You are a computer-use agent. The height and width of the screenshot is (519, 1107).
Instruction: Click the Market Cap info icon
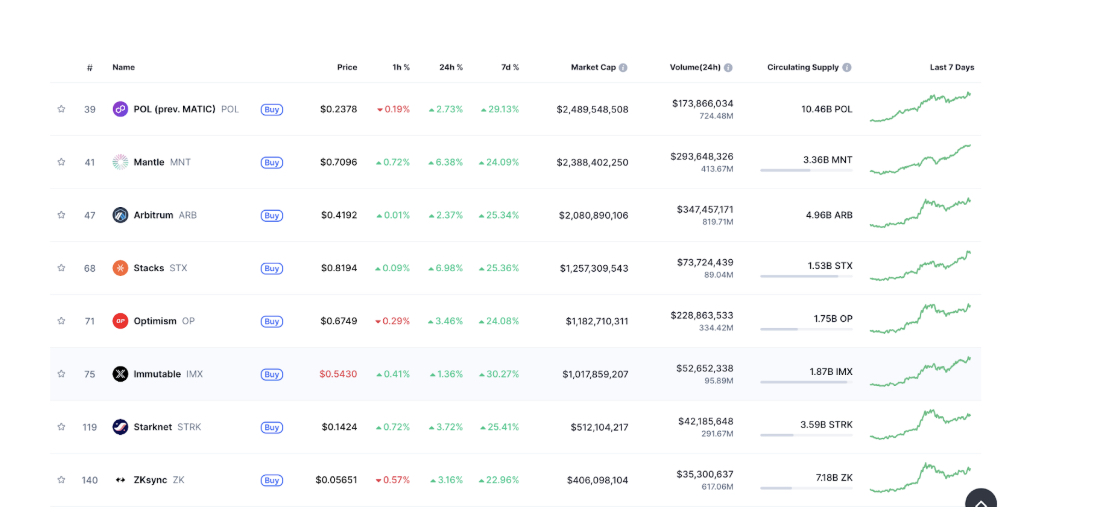tap(623, 68)
